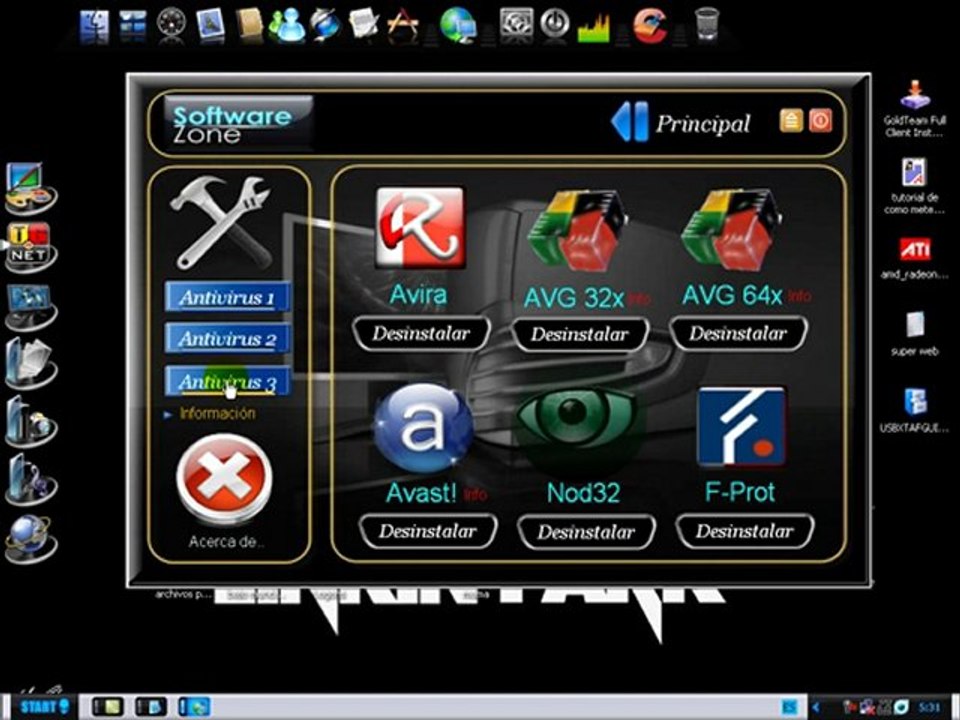This screenshot has width=960, height=720.
Task: Open the Antivirus 1 section
Action: point(227,298)
